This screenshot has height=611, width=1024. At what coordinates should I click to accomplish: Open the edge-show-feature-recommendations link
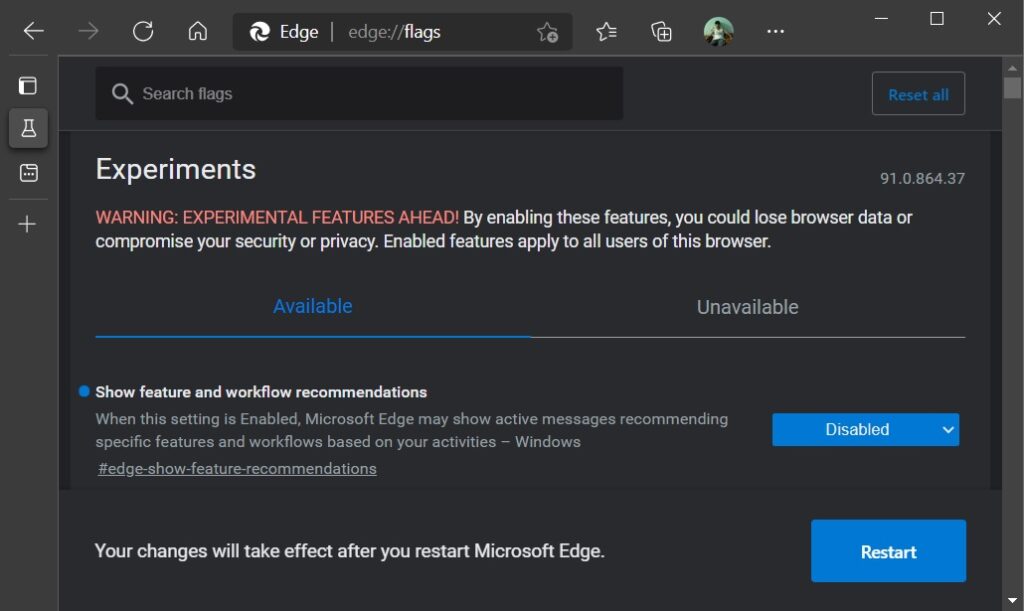(236, 468)
